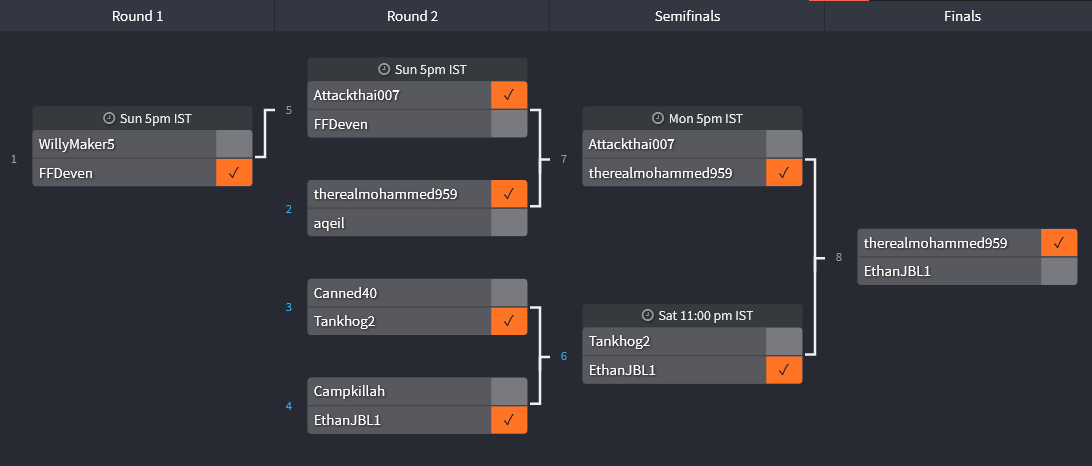Click the winner checkmark for therealmohammed959 in Finals

click(1059, 243)
